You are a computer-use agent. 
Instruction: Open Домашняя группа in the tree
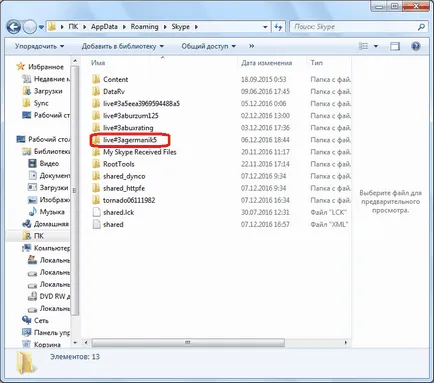[51, 224]
